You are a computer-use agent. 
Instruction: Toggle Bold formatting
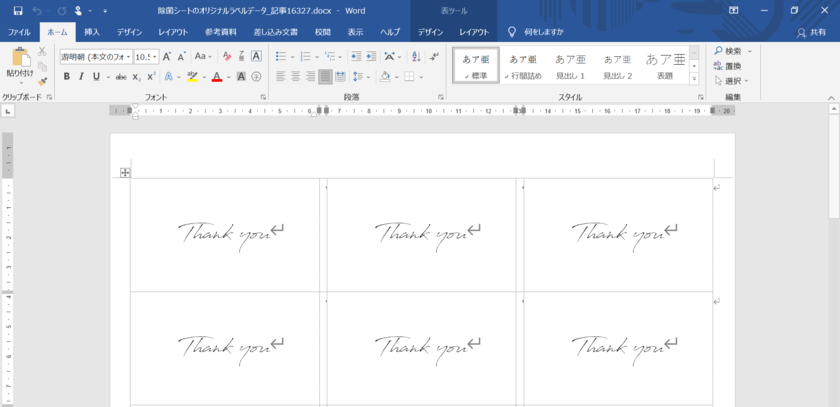click(x=66, y=77)
